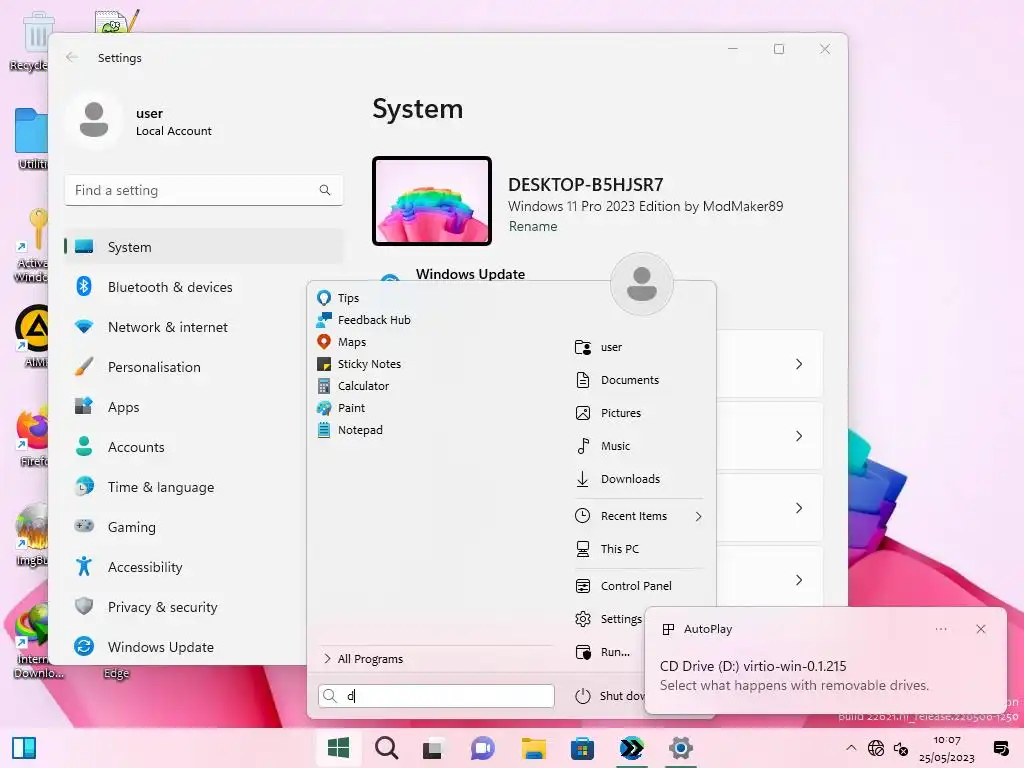The height and width of the screenshot is (768, 1024).
Task: Select System in Settings sidebar
Action: 204,247
